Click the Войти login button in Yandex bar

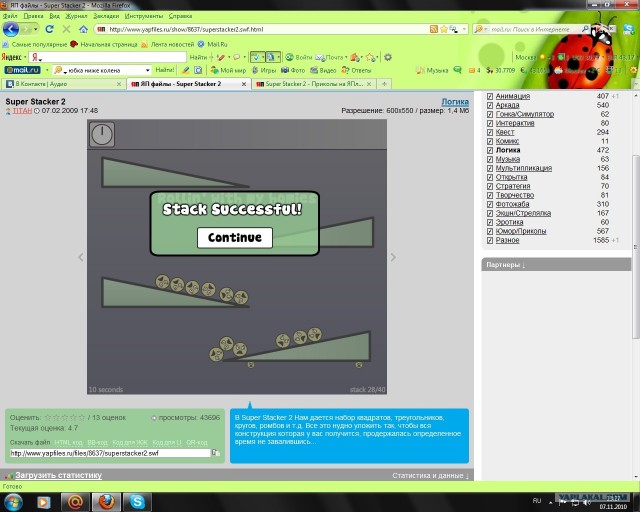299,57
